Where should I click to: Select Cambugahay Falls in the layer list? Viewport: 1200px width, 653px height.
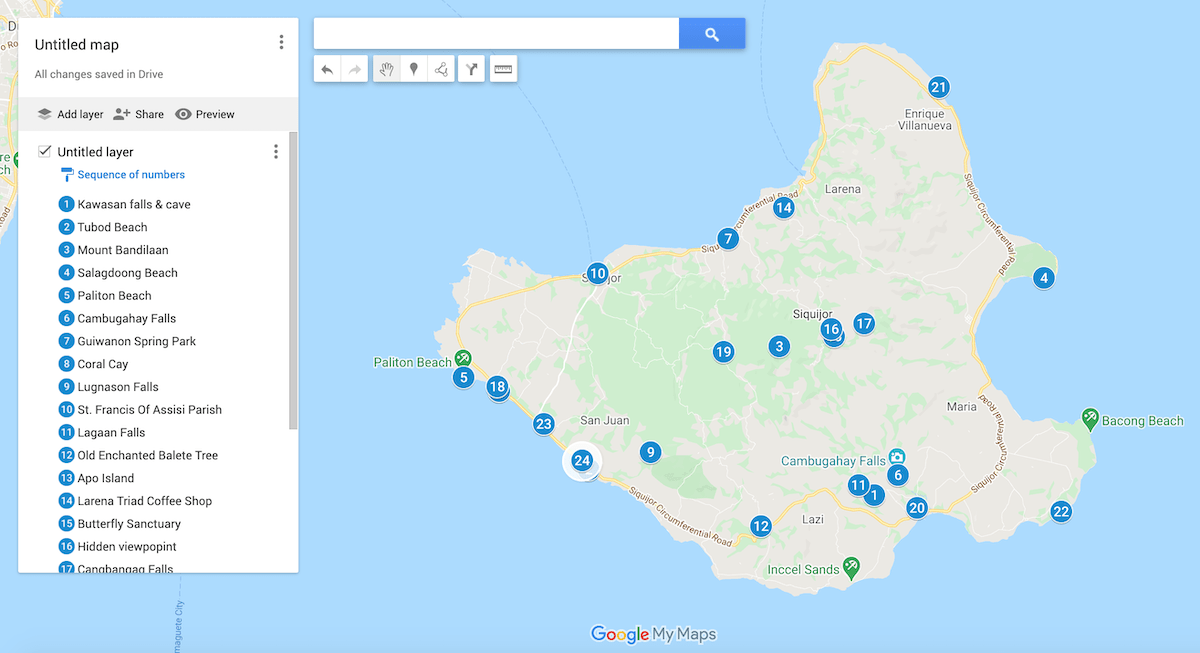[126, 319]
